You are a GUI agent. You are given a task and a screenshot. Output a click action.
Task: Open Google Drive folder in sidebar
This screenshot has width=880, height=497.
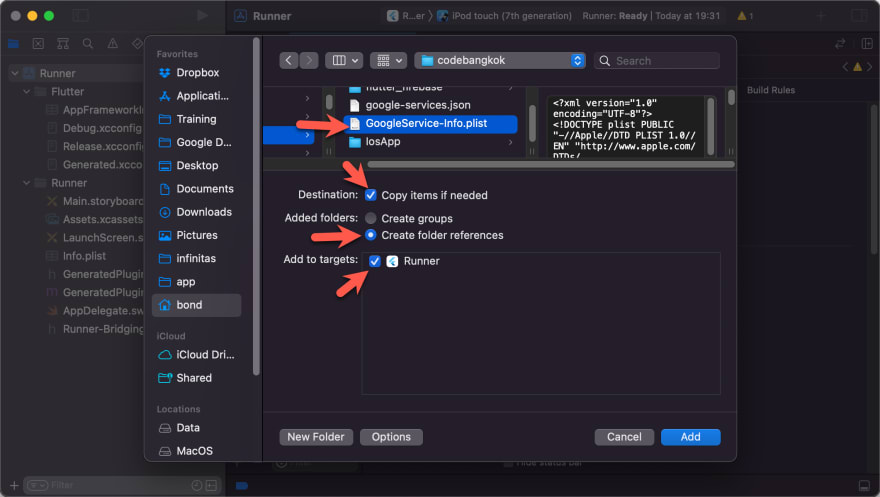coord(196,142)
